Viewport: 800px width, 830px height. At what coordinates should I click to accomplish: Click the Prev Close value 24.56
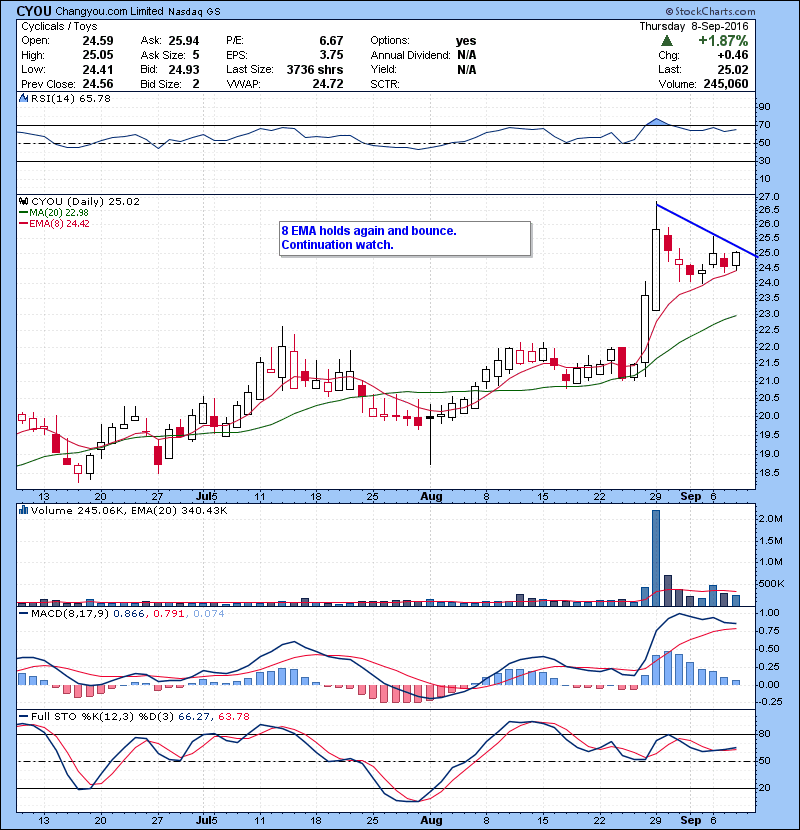click(x=98, y=84)
